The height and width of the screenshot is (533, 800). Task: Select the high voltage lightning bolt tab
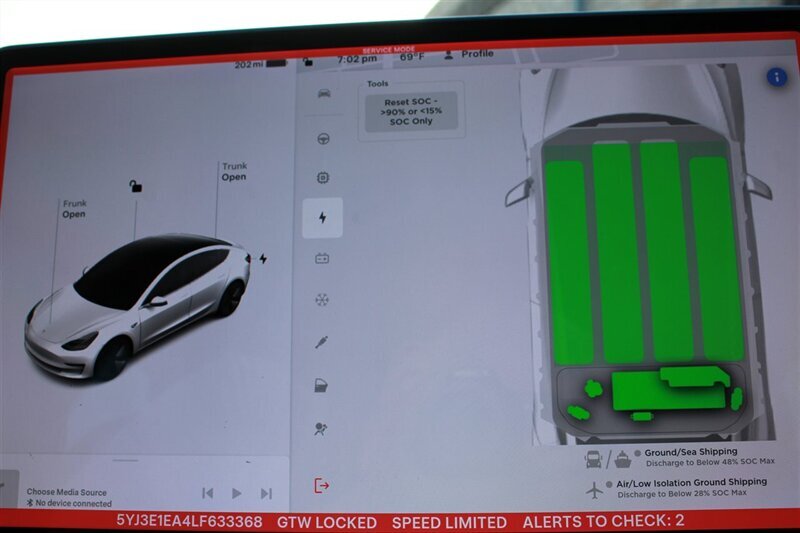point(322,218)
